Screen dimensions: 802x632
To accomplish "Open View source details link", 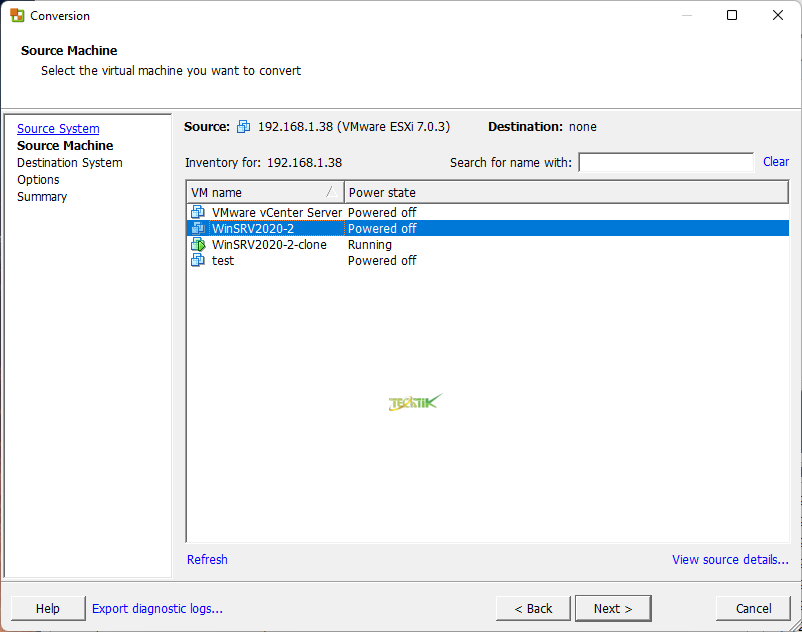I will click(x=730, y=559).
